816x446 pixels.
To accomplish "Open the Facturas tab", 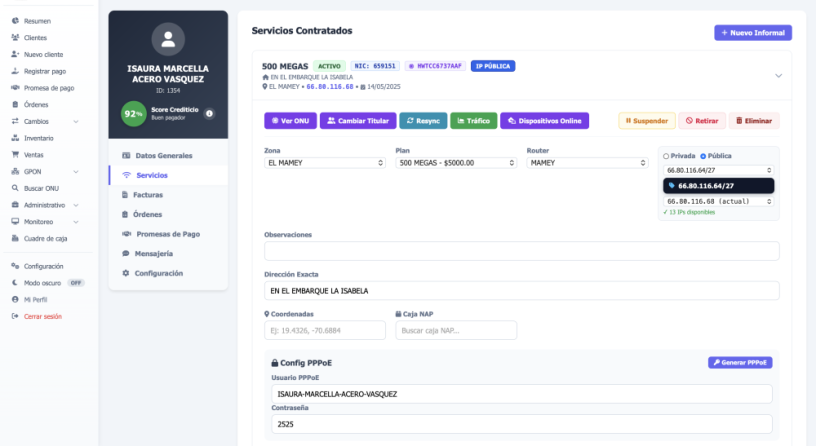I will point(168,195).
